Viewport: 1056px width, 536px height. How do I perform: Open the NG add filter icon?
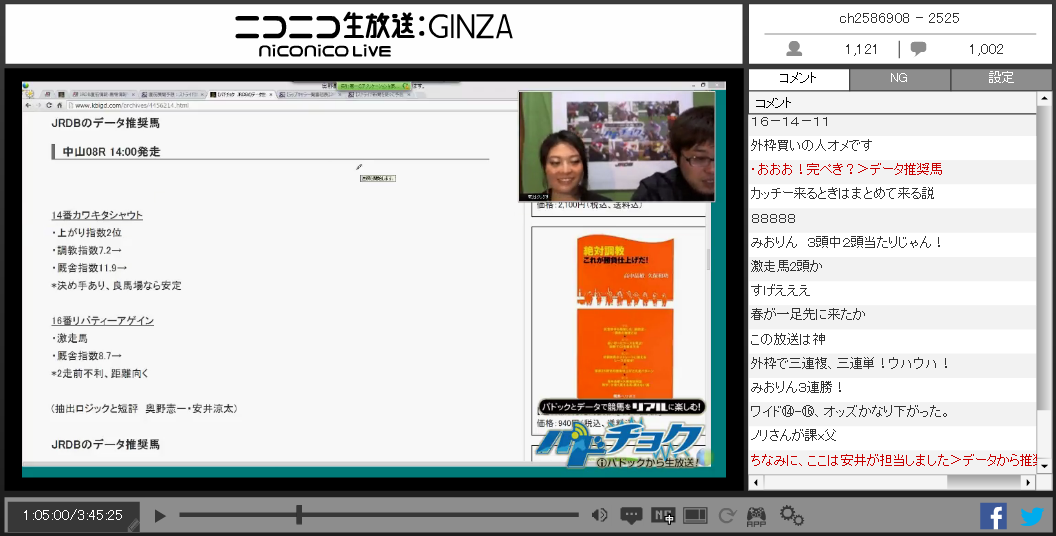tap(663, 516)
